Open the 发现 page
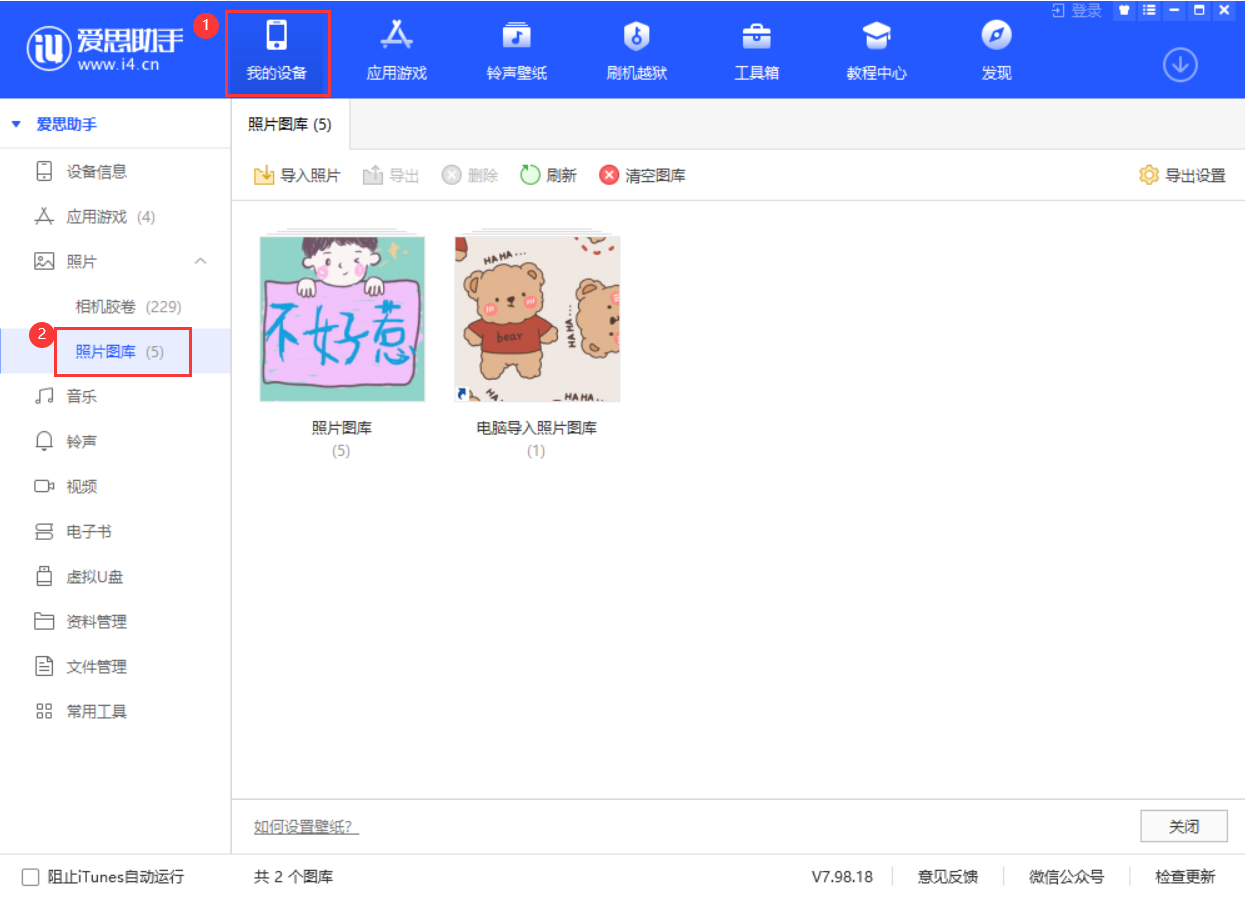Viewport: 1245px width, 898px height. (x=996, y=50)
